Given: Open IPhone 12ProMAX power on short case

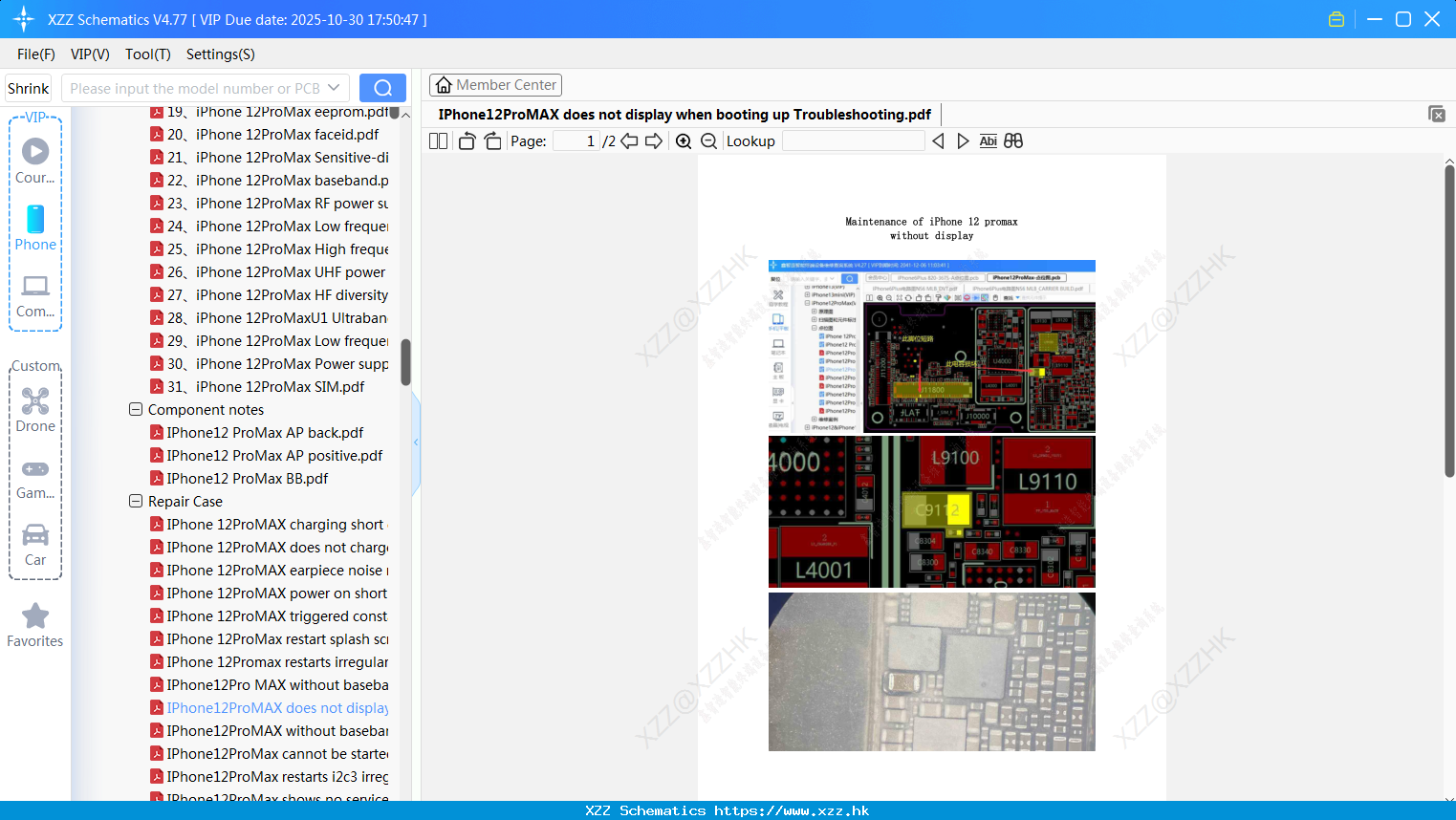Looking at the screenshot, I should tap(270, 593).
